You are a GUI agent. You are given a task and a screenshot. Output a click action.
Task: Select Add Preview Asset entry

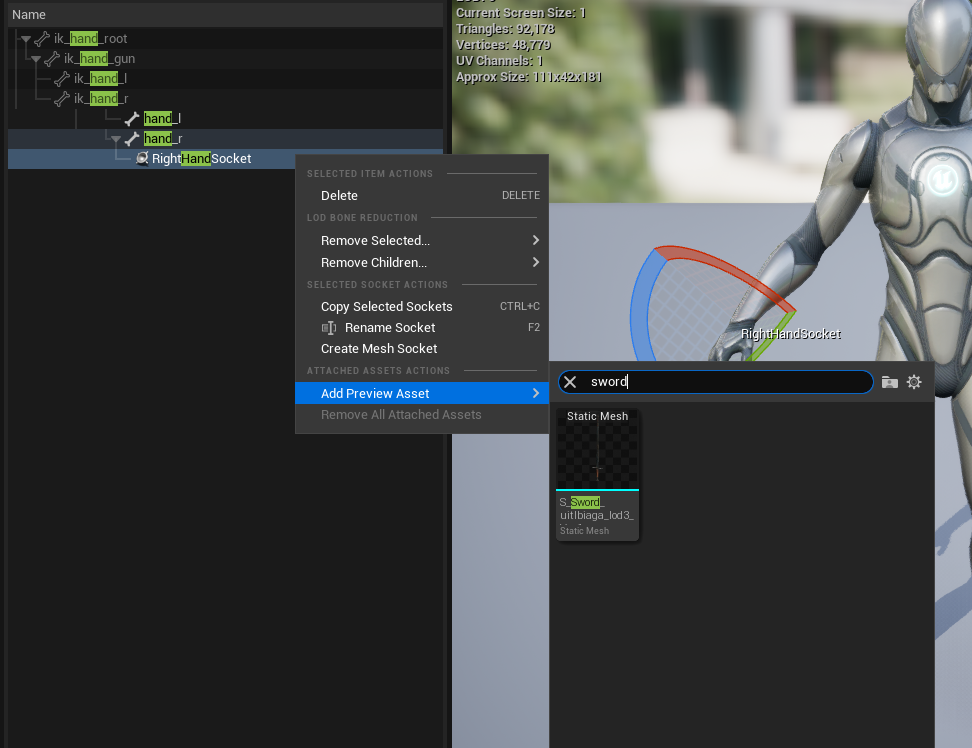pos(422,393)
